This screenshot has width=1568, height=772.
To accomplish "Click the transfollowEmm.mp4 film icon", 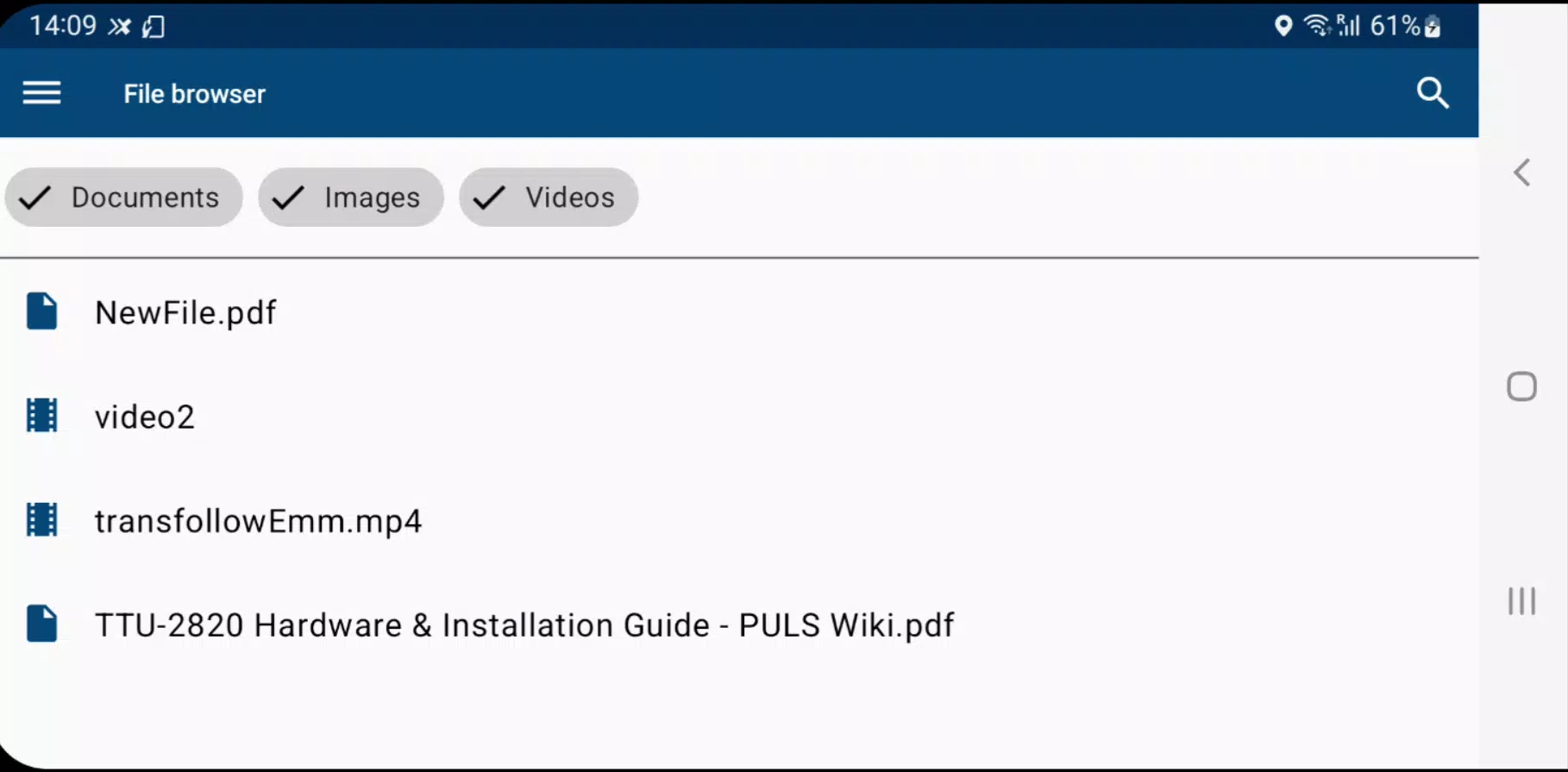I will click(x=41, y=520).
